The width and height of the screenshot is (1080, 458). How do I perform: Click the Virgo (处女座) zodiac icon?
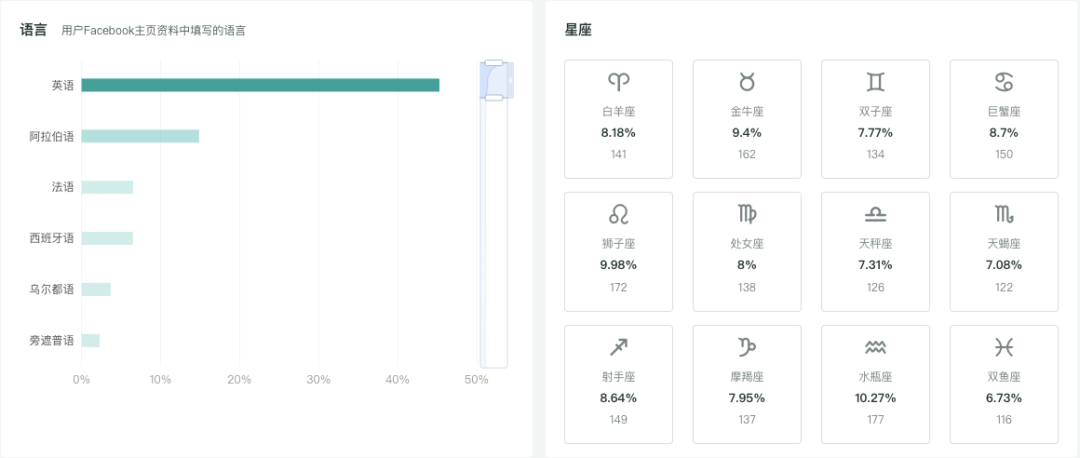747,214
